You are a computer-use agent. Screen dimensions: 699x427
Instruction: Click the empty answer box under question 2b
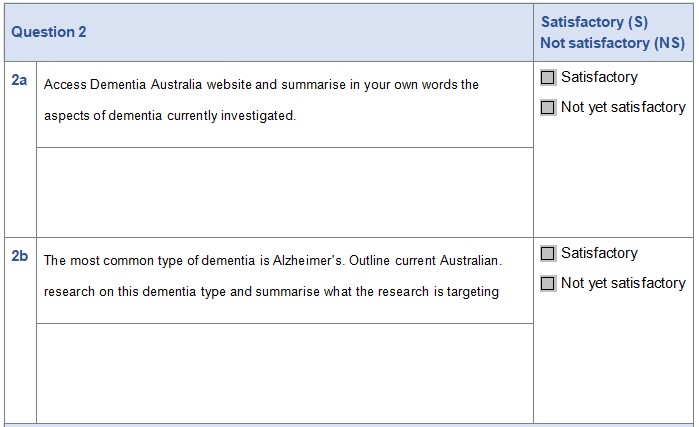click(284, 372)
